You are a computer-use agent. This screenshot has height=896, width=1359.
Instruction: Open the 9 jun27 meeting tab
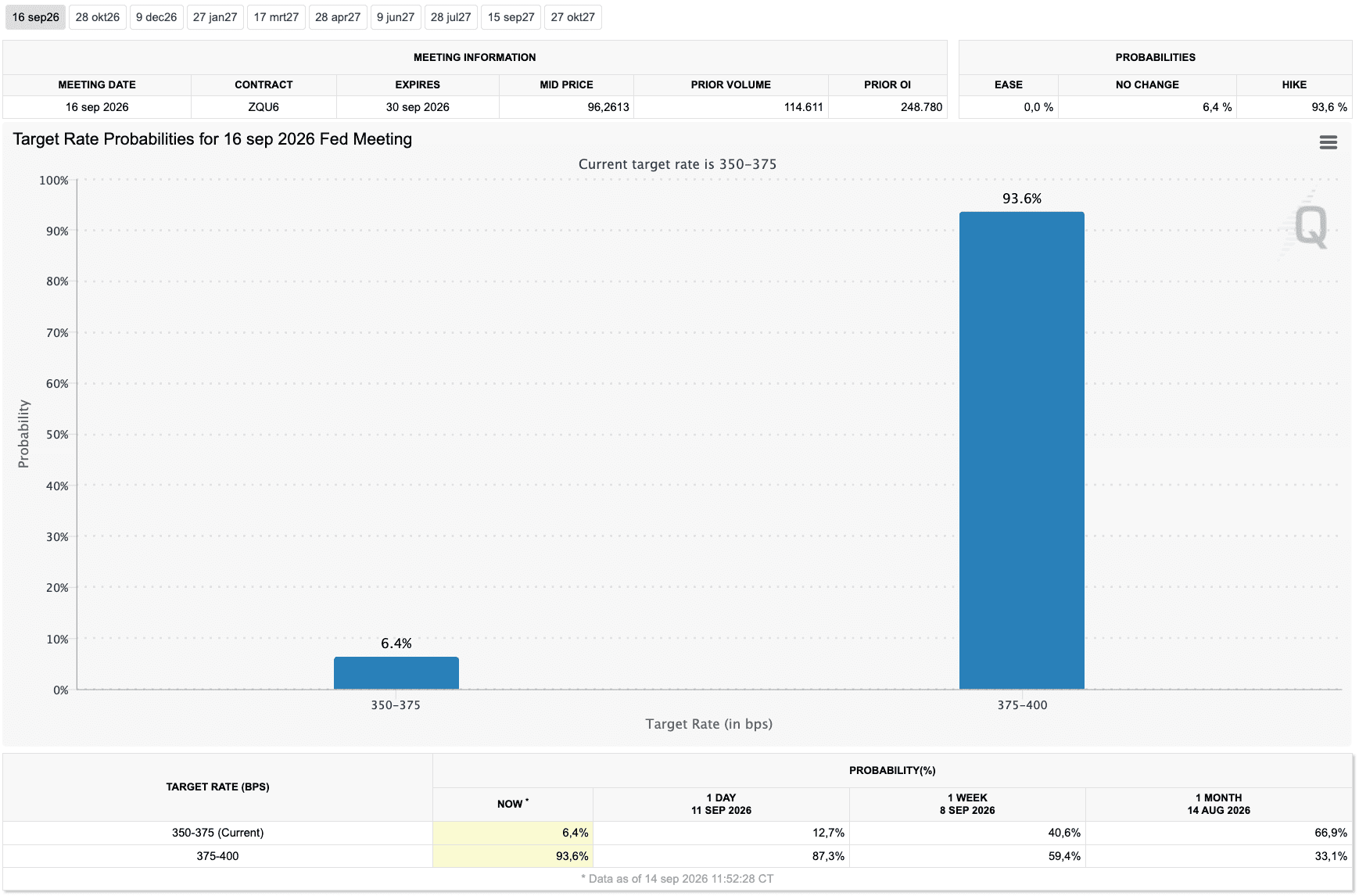click(396, 17)
